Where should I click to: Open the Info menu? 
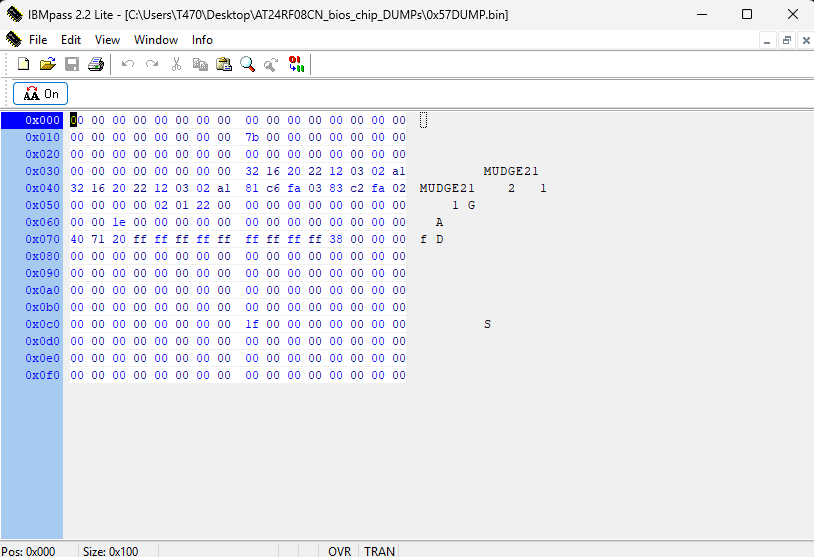click(x=202, y=40)
